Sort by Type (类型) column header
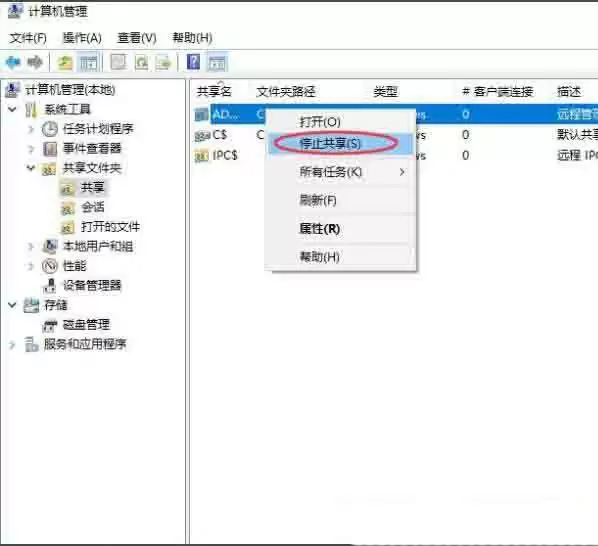Image resolution: width=598 pixels, height=546 pixels. pos(386,92)
